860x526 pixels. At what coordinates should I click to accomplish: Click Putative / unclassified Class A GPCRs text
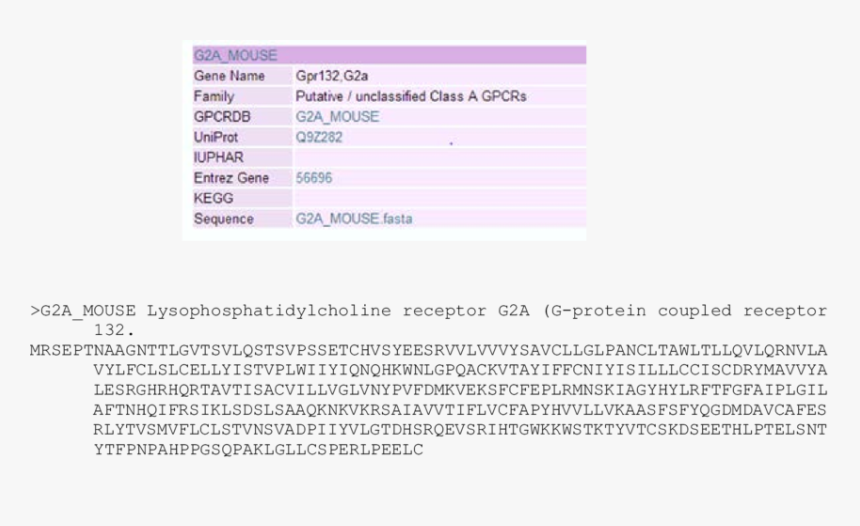pyautogui.click(x=411, y=97)
